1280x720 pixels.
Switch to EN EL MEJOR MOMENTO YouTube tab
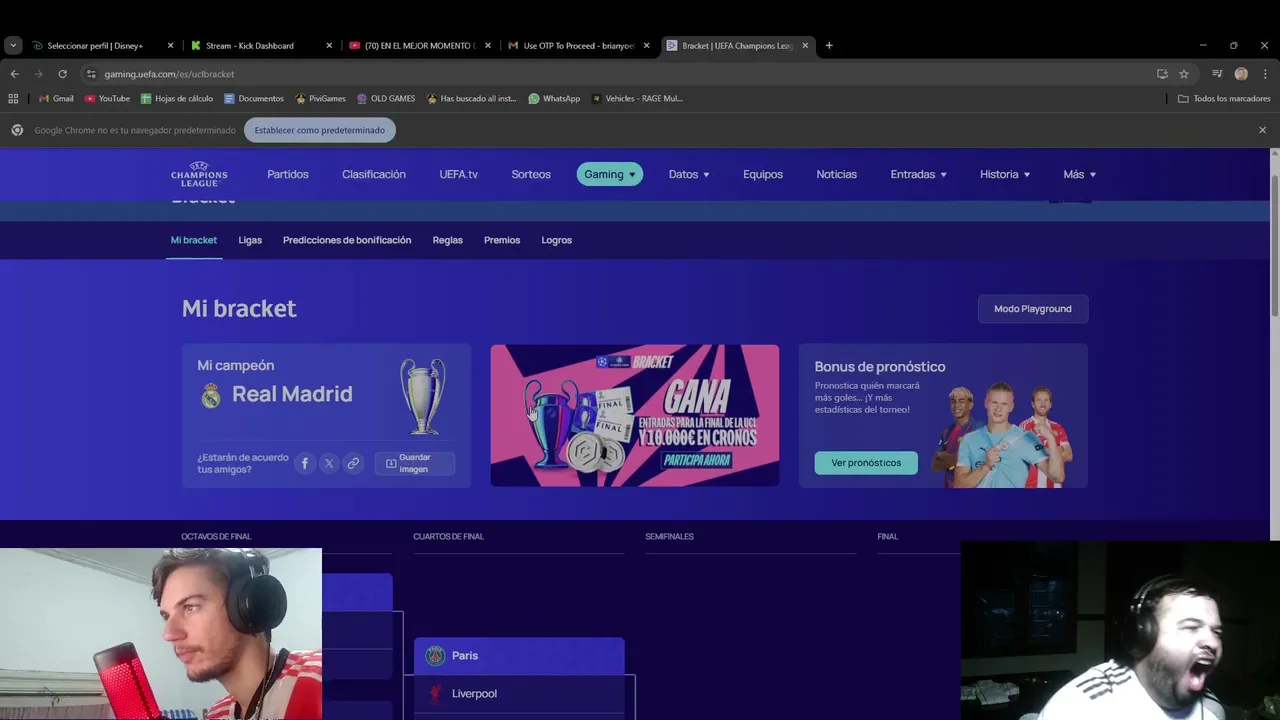(419, 45)
